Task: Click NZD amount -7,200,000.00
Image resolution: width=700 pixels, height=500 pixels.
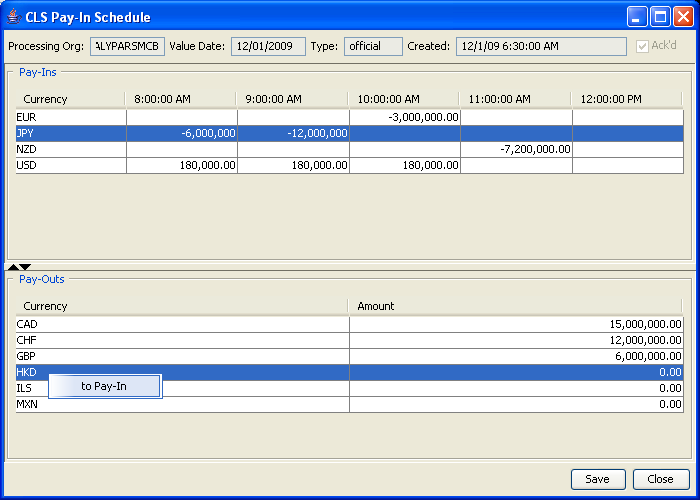Action: click(x=535, y=150)
